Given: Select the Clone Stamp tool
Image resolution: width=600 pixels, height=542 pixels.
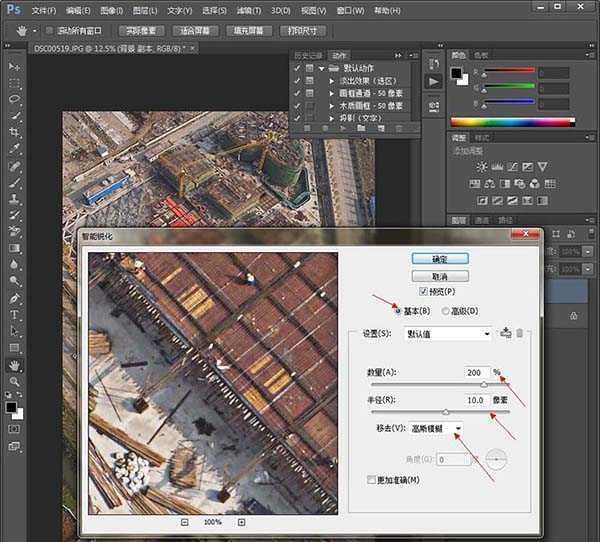Looking at the screenshot, I should pyautogui.click(x=15, y=198).
